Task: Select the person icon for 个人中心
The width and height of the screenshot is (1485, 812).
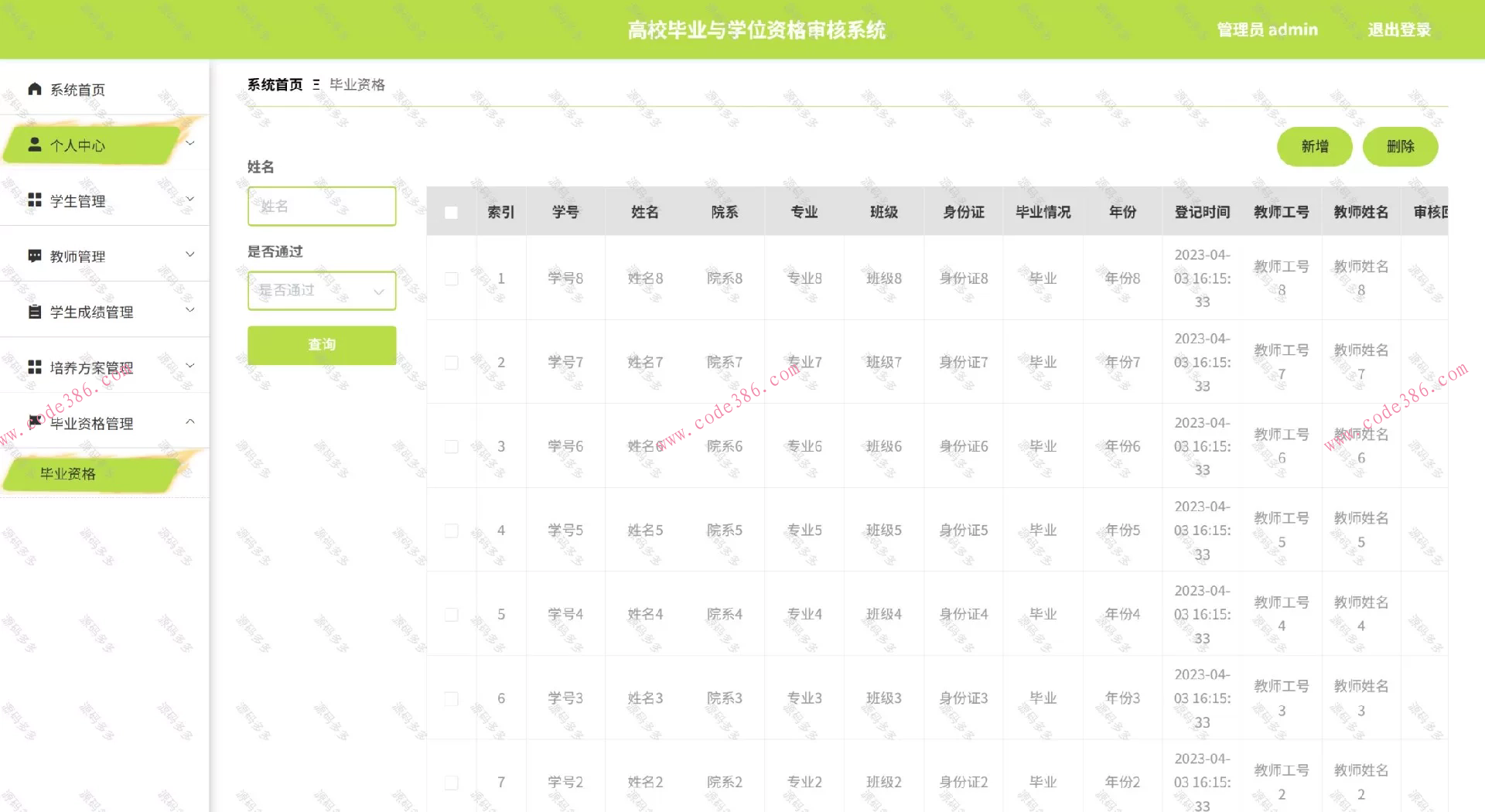Action: pyautogui.click(x=34, y=144)
